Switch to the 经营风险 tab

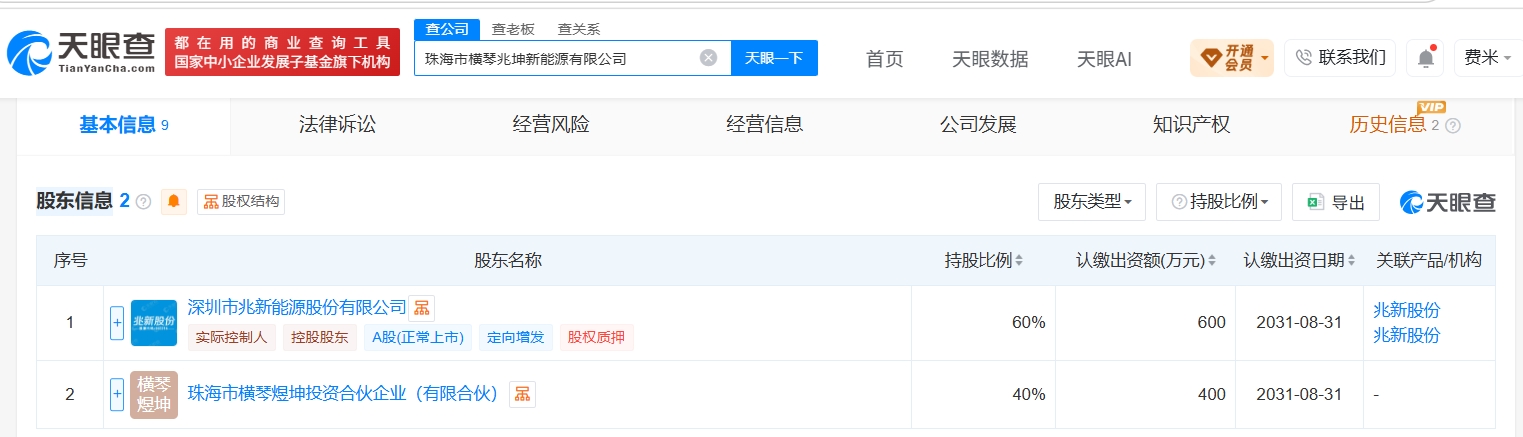[551, 125]
